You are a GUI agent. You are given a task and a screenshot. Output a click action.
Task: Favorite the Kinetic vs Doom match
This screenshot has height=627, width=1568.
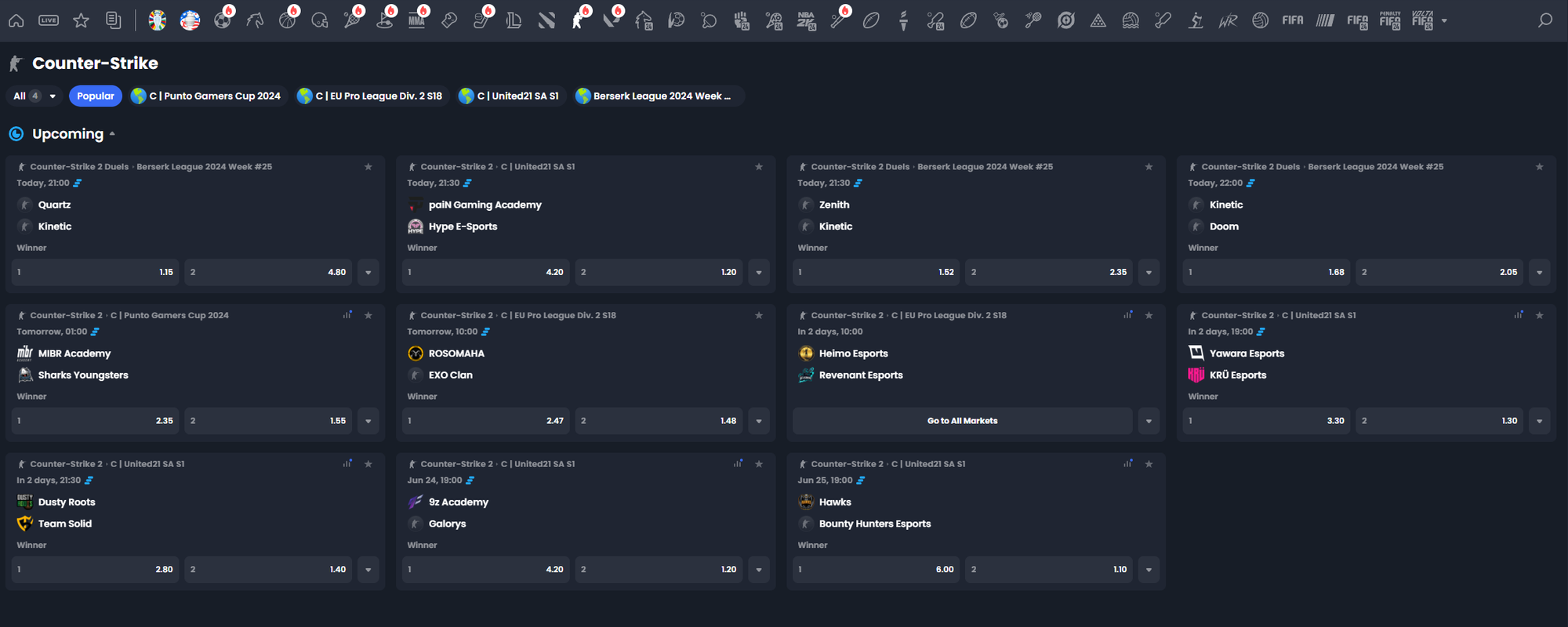tap(1540, 167)
